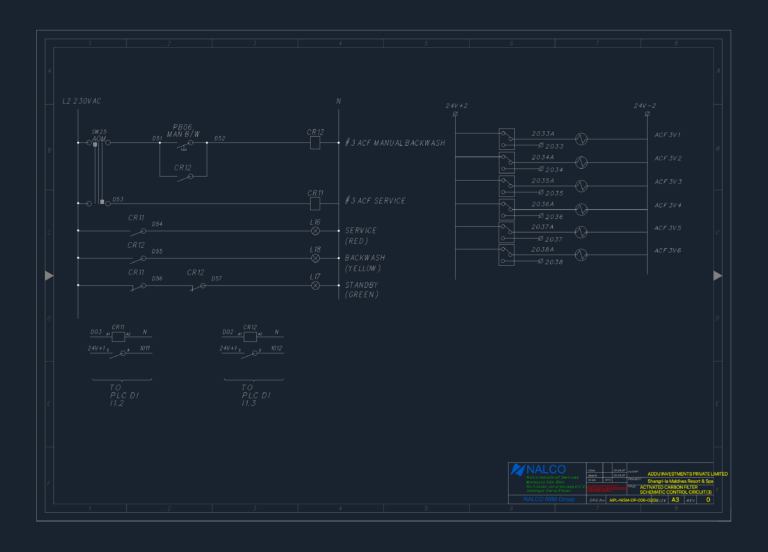Select the ACF3V2 label
768x552 pixels.
pyautogui.click(x=668, y=158)
